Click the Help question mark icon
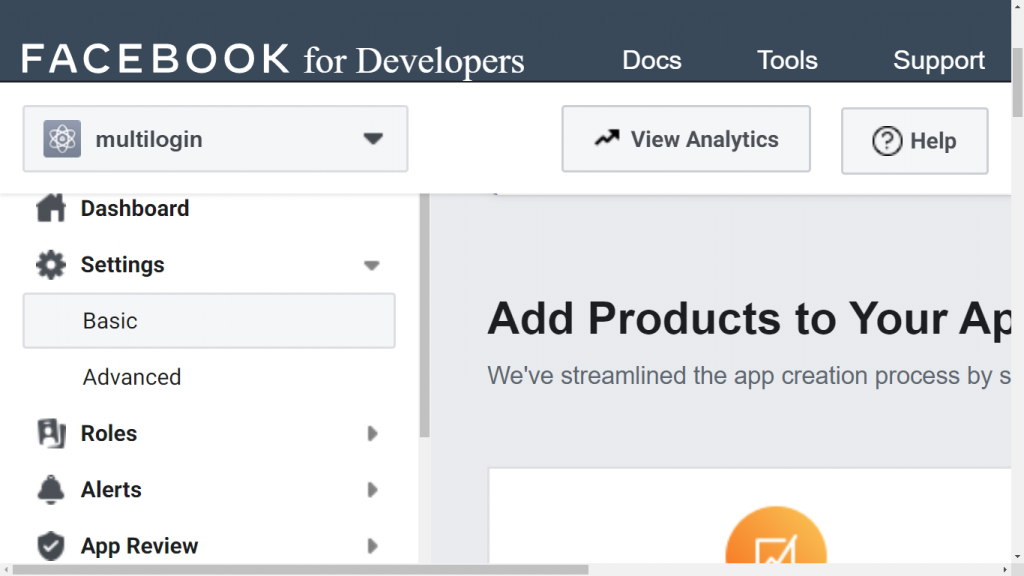1024x576 pixels. 887,141
